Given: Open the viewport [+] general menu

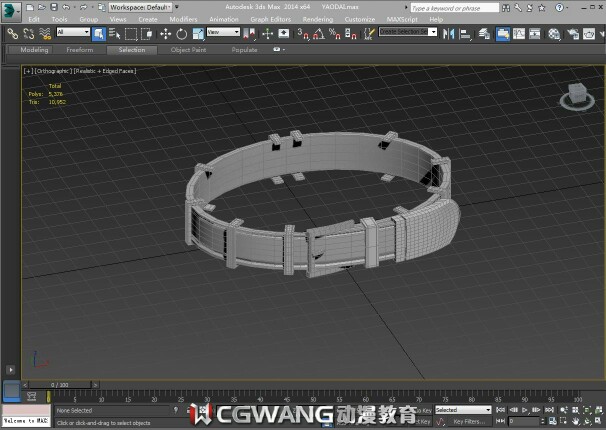Looking at the screenshot, I should point(27,71).
